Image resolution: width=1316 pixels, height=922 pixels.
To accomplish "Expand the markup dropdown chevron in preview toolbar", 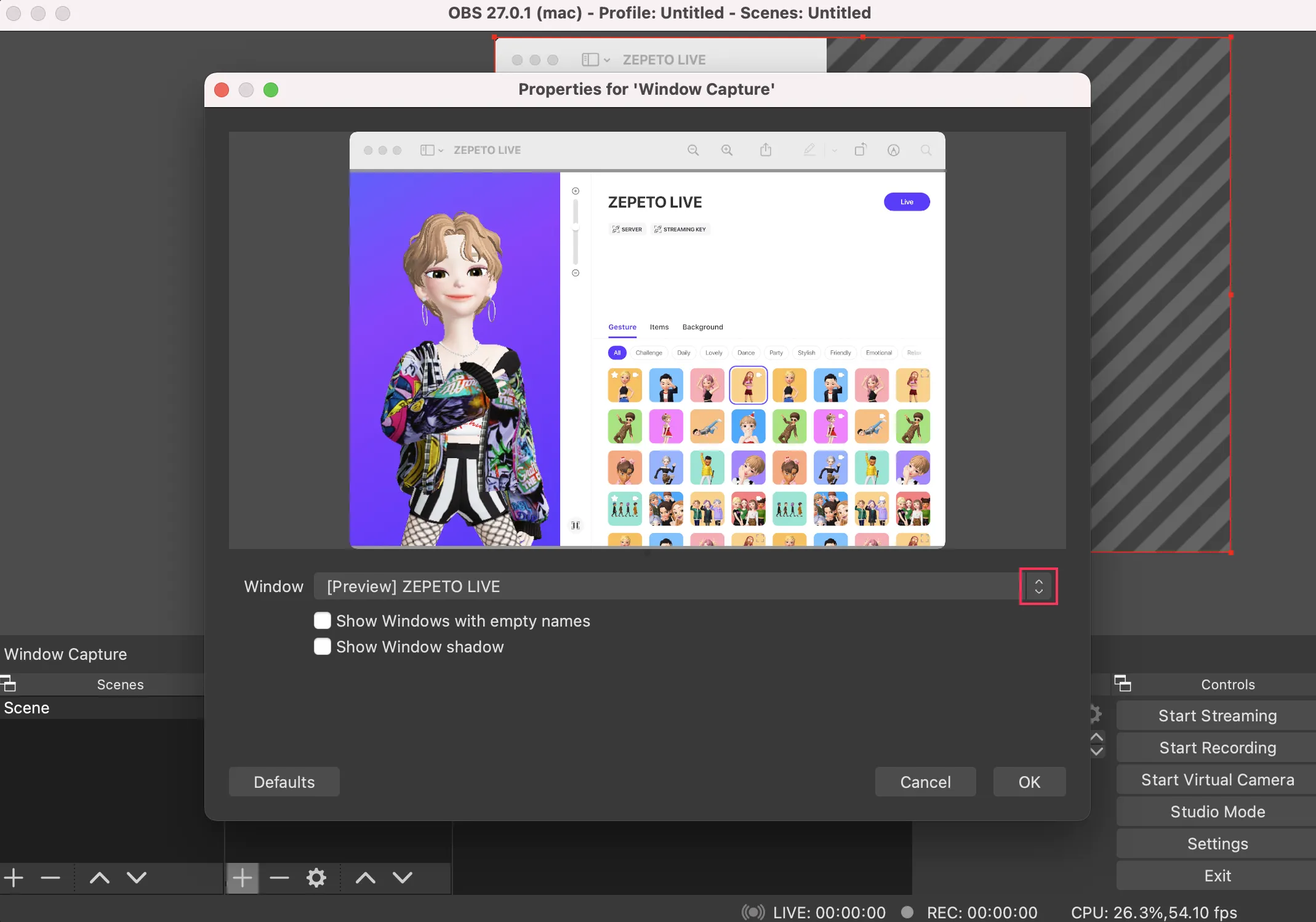I will 834,150.
